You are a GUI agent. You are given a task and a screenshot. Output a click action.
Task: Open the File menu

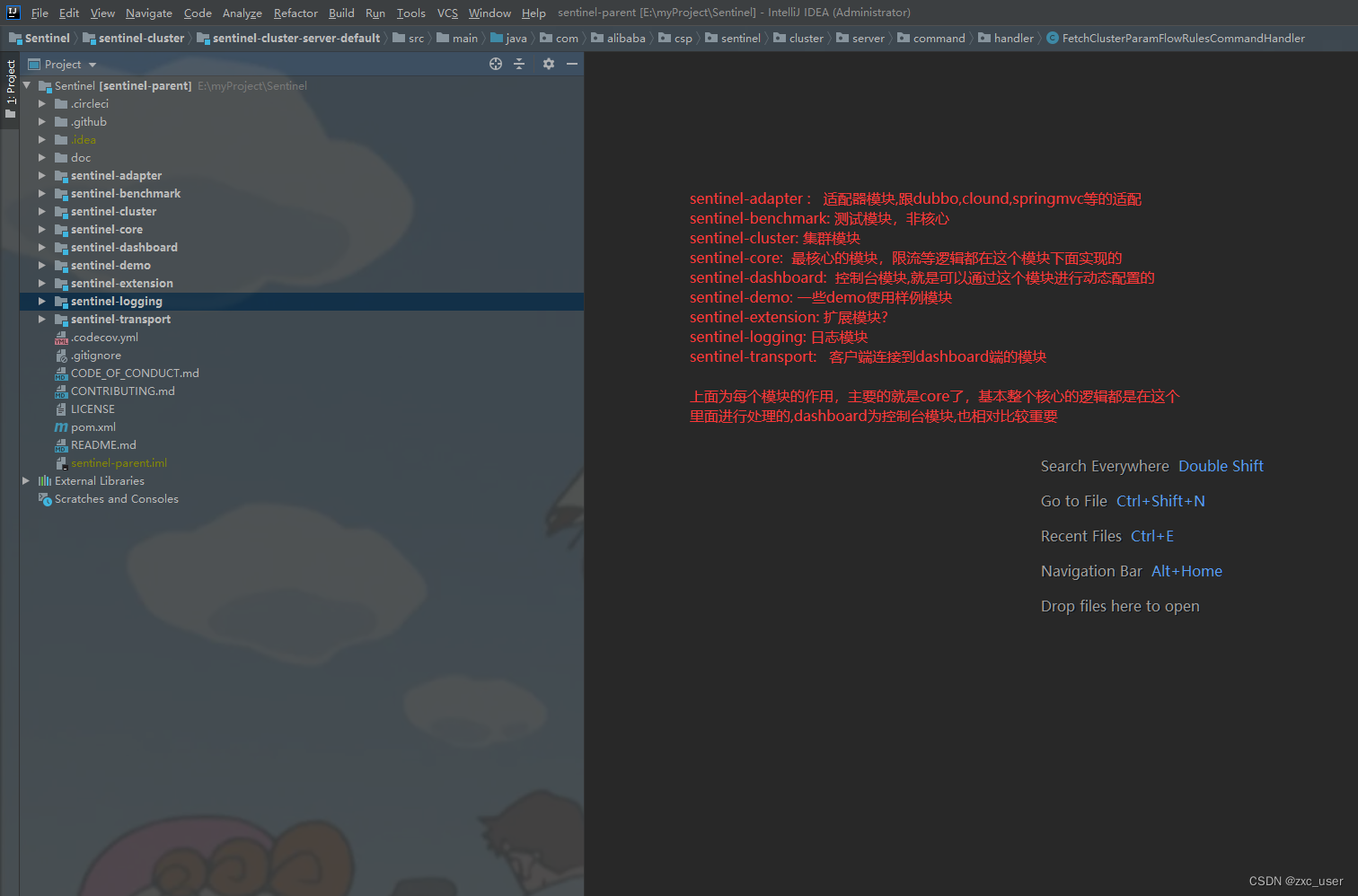pyautogui.click(x=40, y=13)
